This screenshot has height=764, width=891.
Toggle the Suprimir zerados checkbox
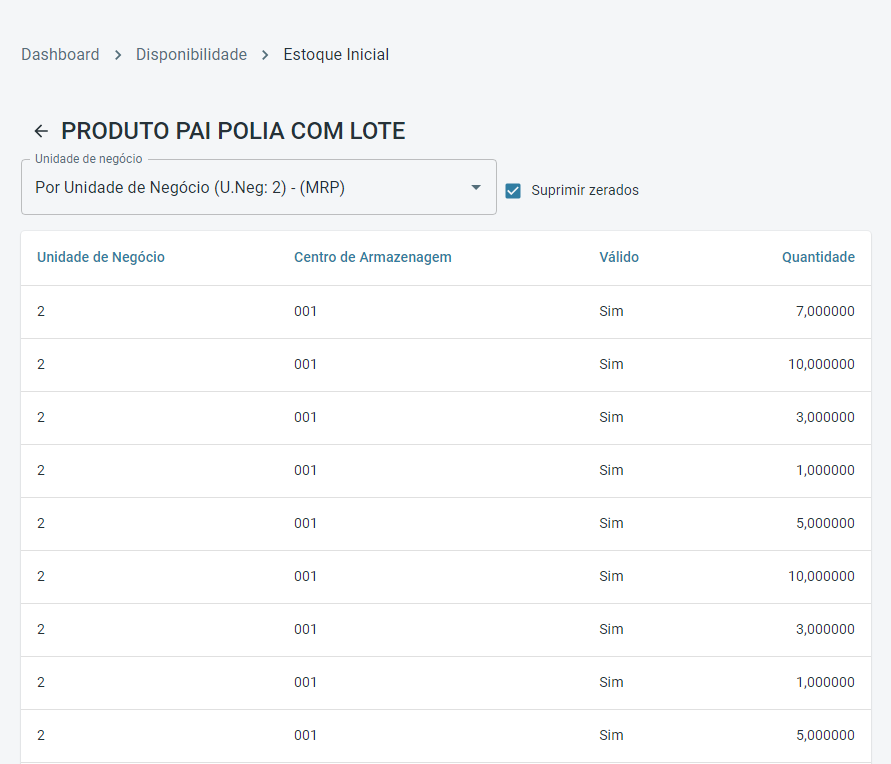pos(513,190)
